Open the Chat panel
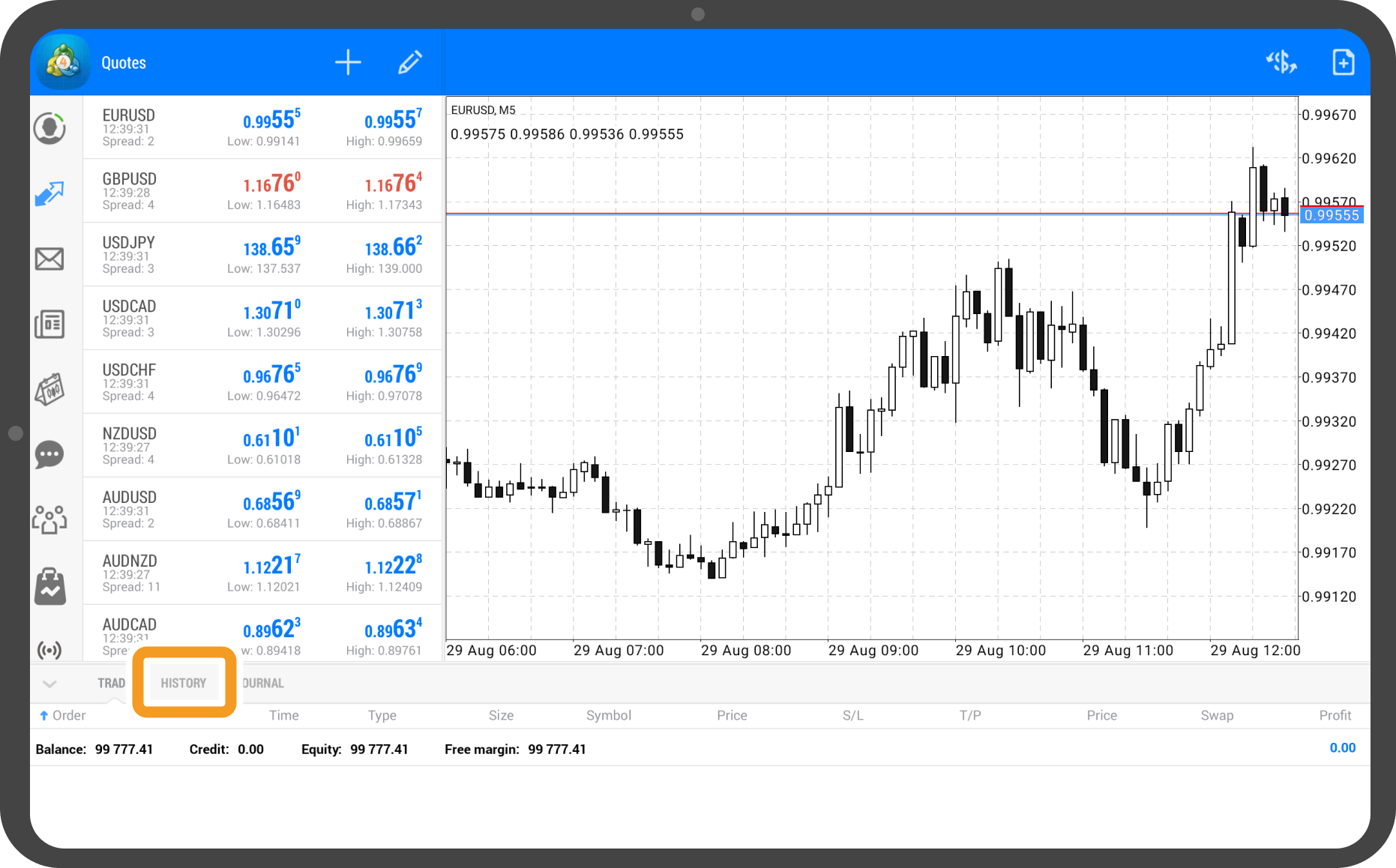 [x=49, y=453]
